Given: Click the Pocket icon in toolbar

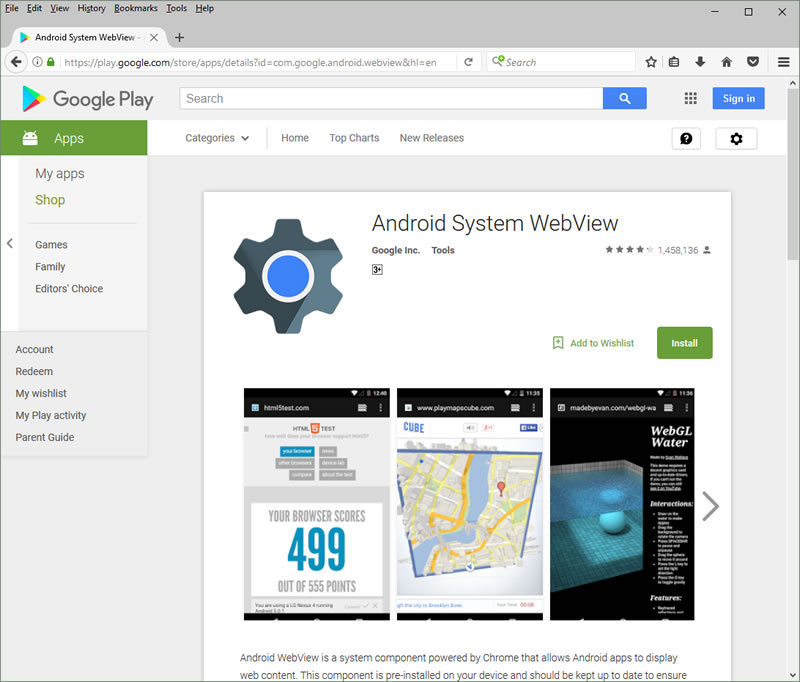Looking at the screenshot, I should coord(753,62).
